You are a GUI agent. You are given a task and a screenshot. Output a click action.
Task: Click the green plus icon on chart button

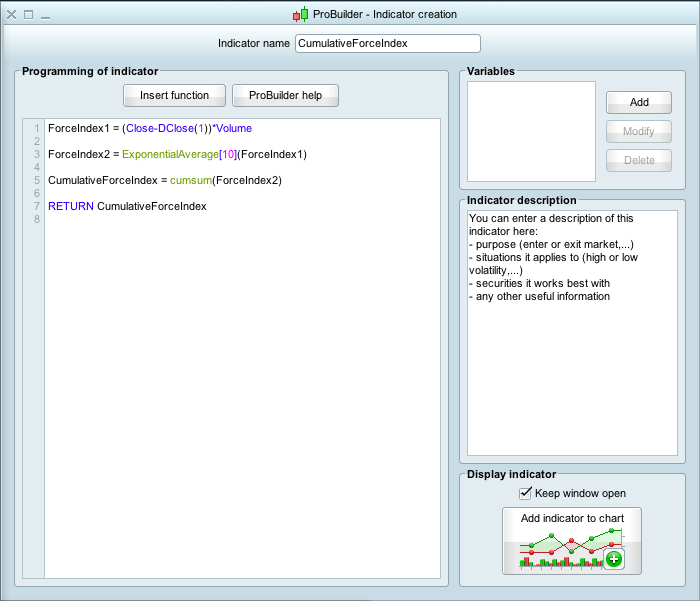click(x=614, y=559)
